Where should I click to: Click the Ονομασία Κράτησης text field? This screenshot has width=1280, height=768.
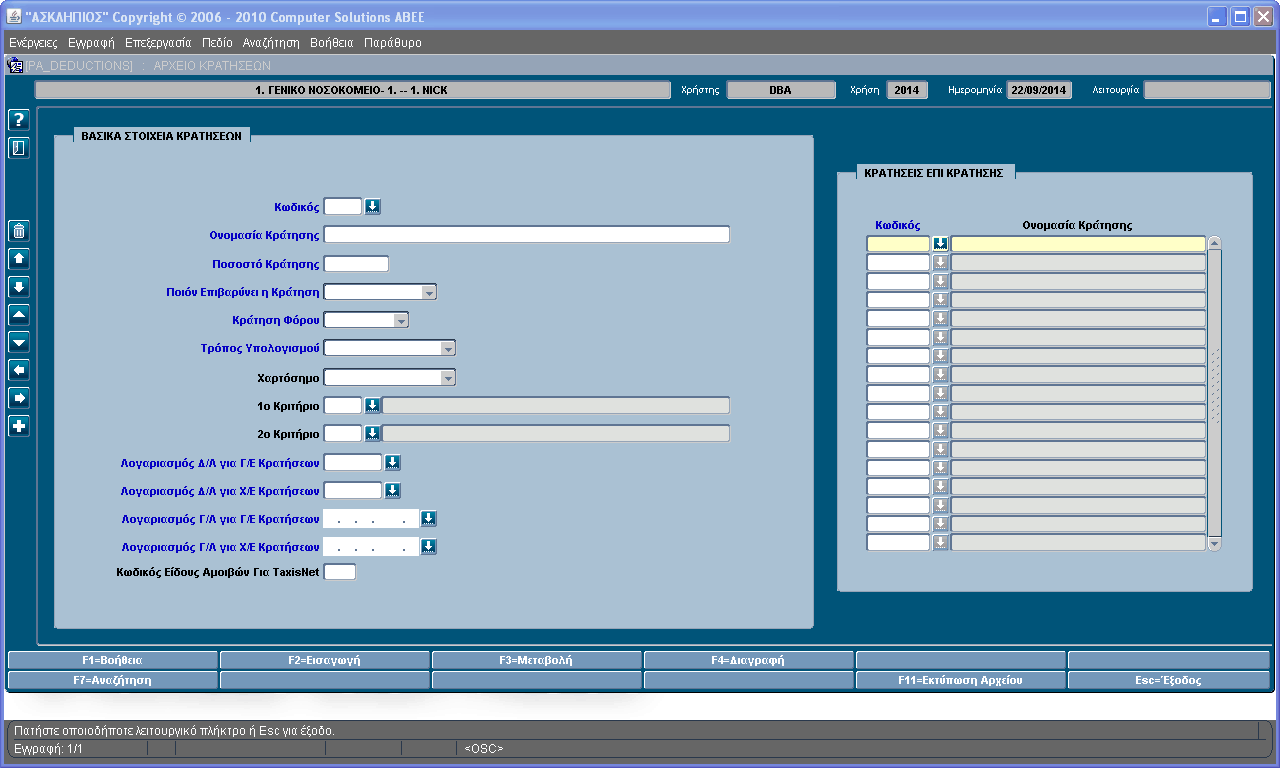[x=527, y=235]
